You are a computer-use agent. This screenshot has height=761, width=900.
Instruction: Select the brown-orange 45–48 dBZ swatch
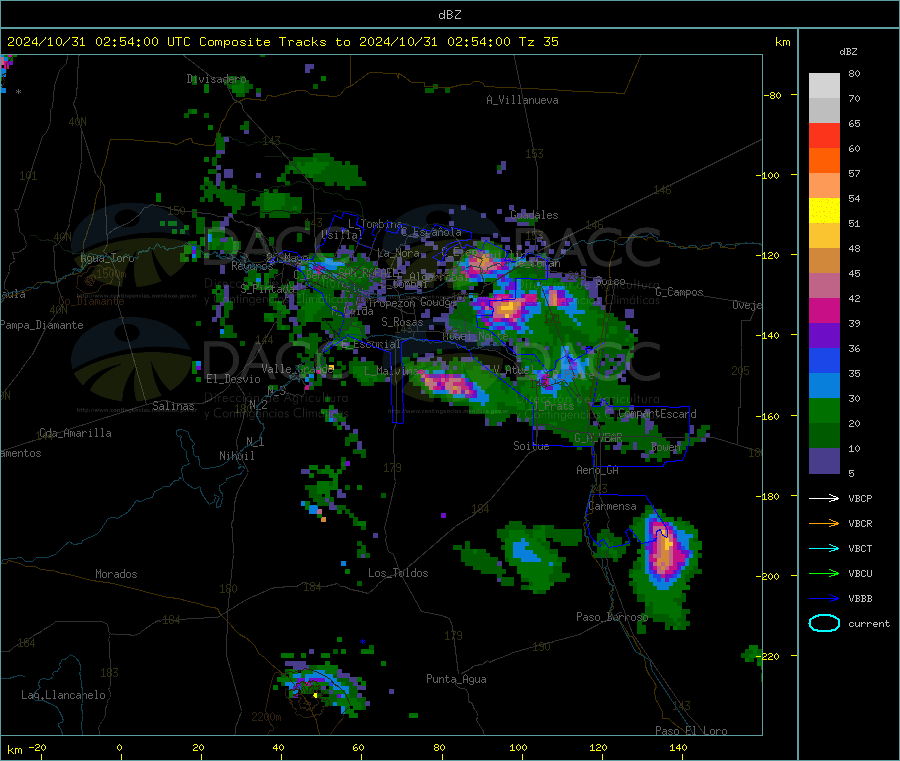[824, 261]
